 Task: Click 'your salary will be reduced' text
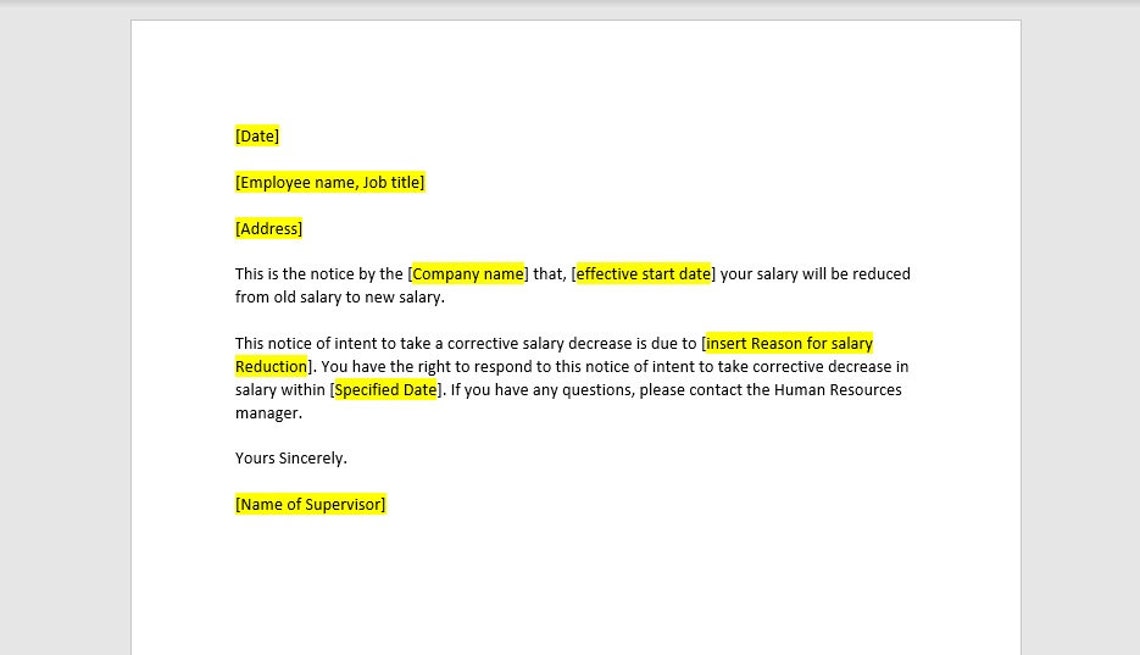click(x=815, y=274)
